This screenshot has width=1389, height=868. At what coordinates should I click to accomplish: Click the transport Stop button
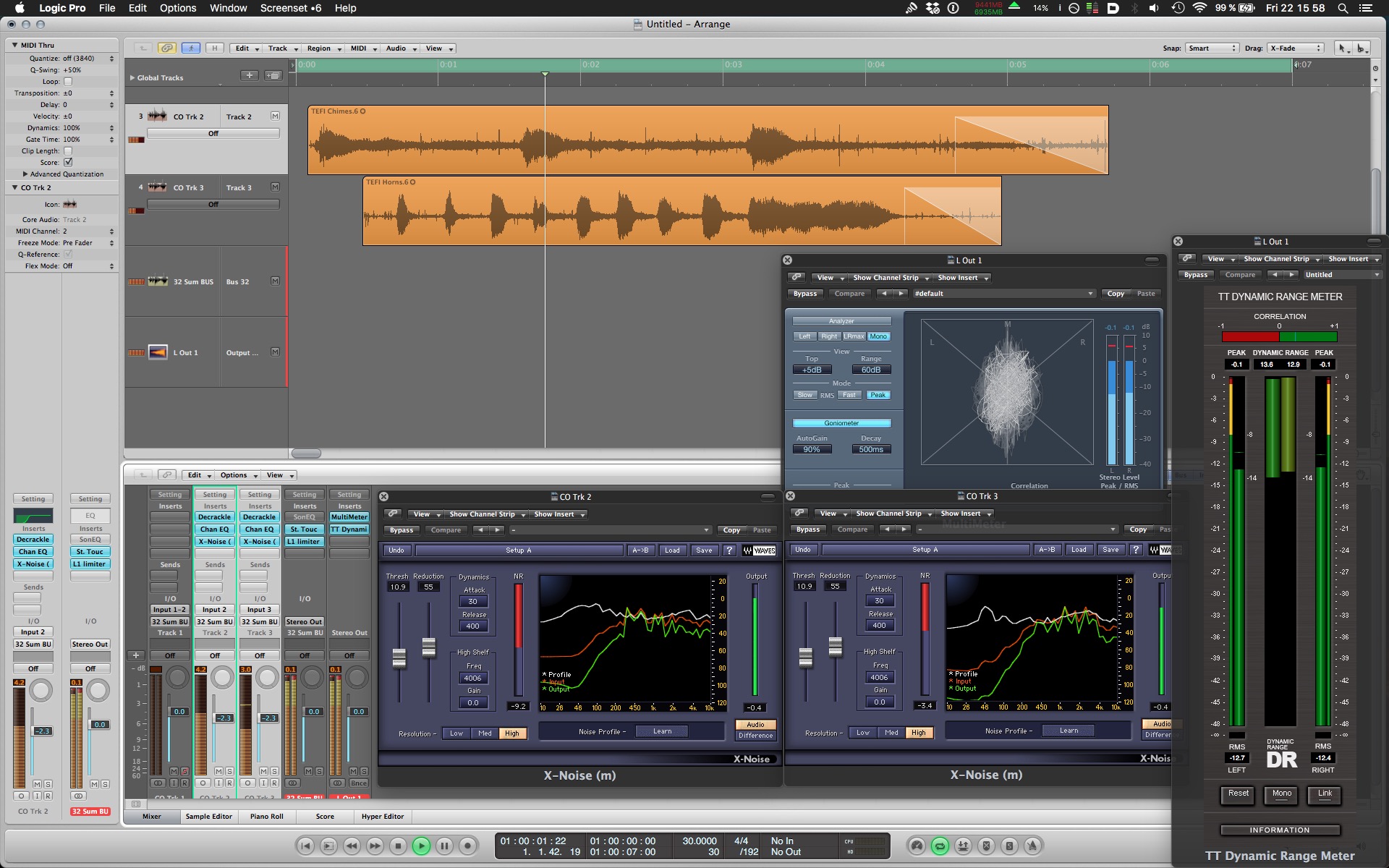398,846
